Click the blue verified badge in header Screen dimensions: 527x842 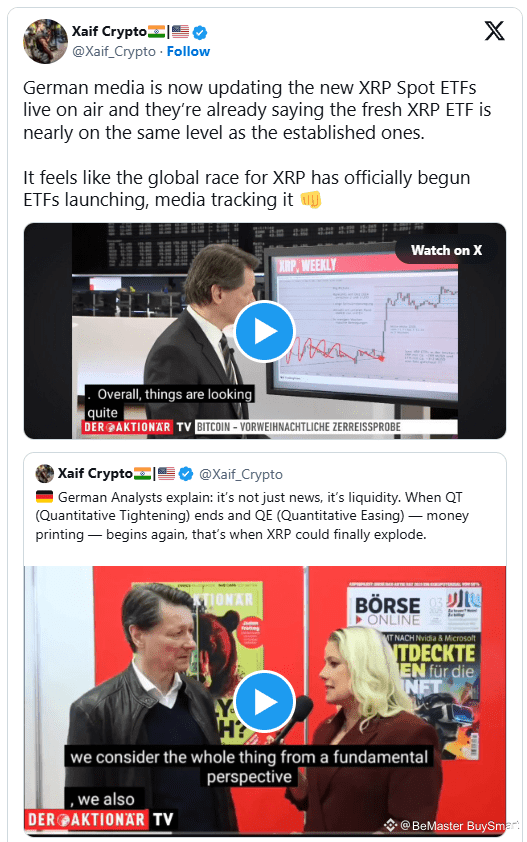[200, 33]
